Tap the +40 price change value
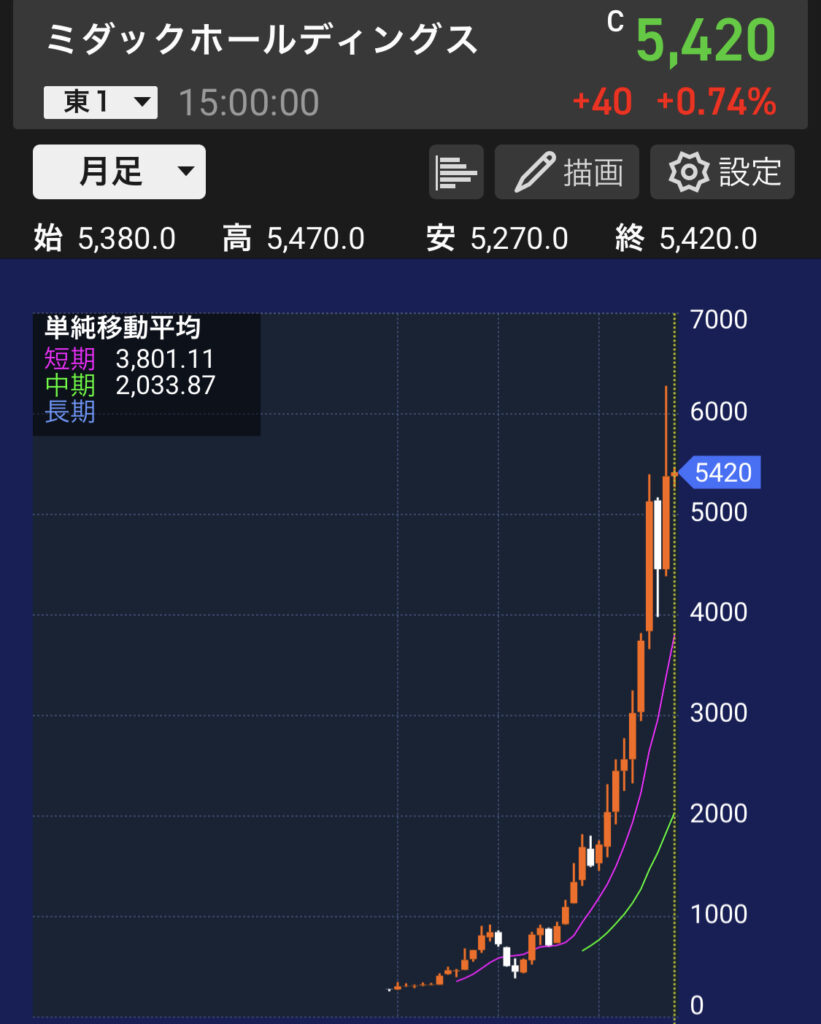Viewport: 821px width, 1024px height. coord(602,102)
